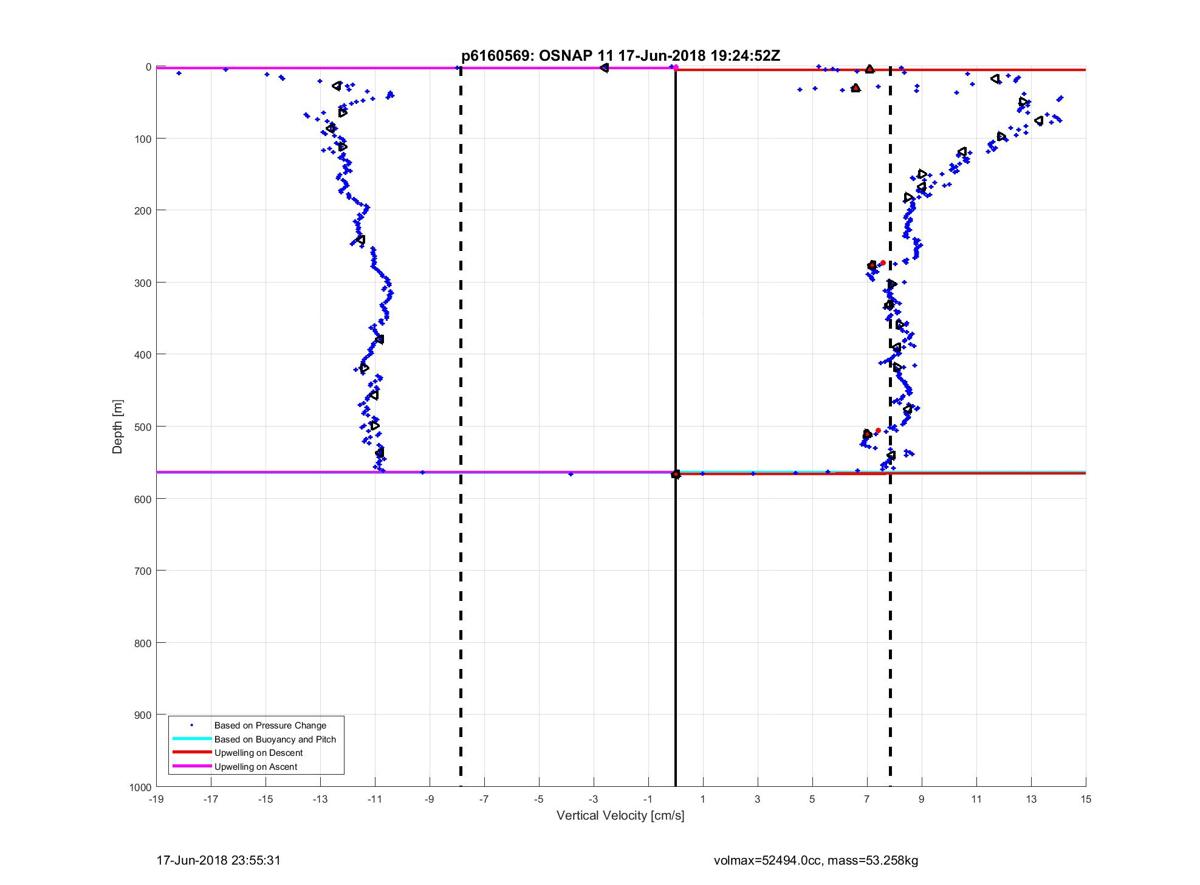Click the dashed vertical line at positive velocity

click(x=890, y=427)
